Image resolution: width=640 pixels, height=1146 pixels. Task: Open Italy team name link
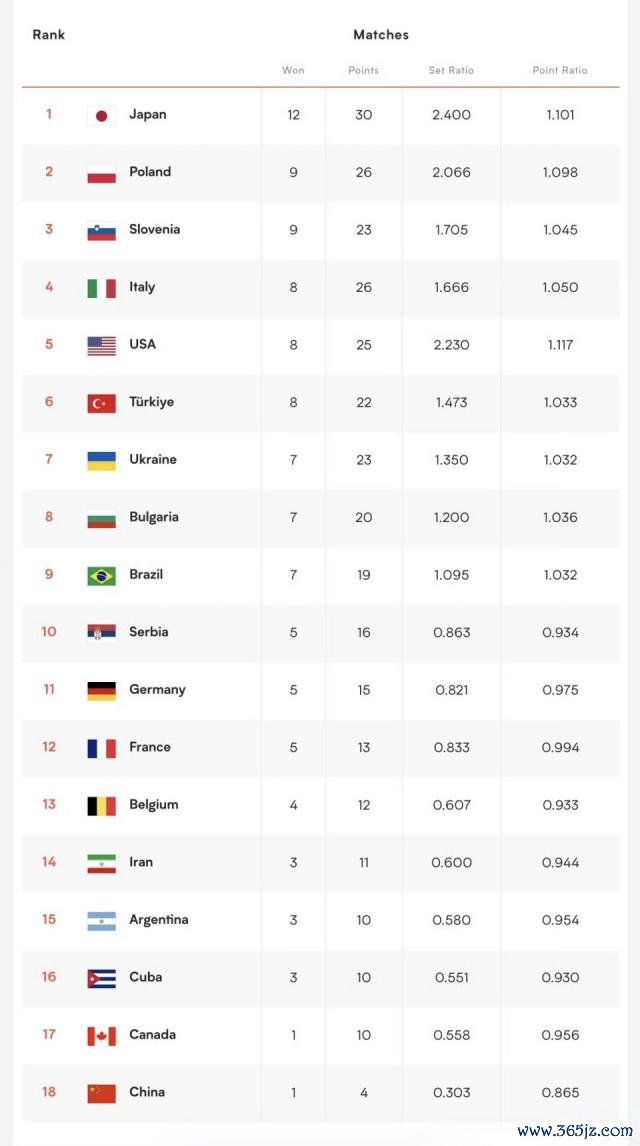[142, 286]
